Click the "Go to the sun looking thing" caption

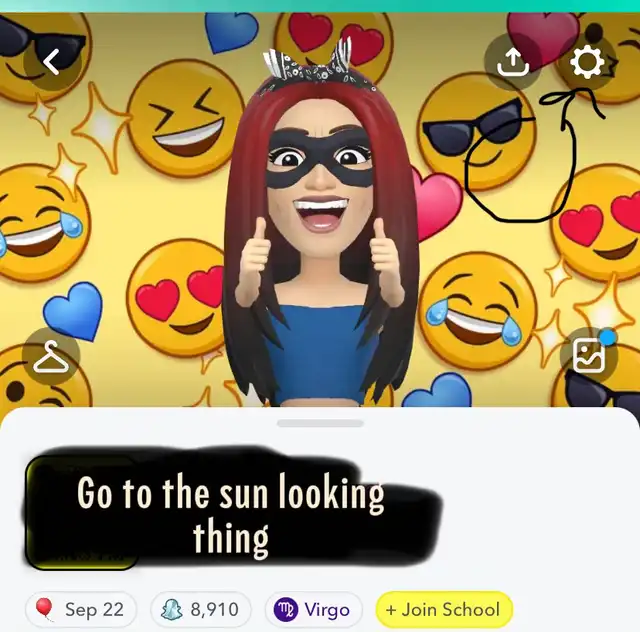231,515
